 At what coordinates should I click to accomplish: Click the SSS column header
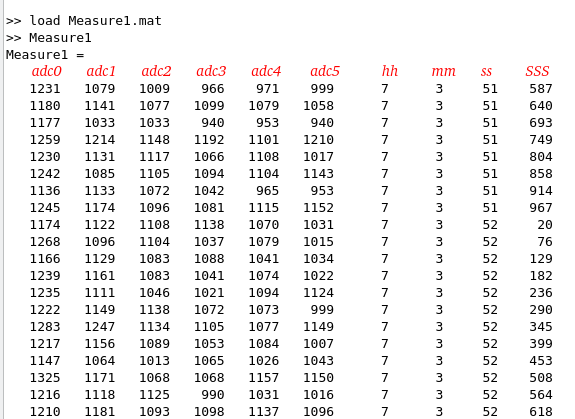pyautogui.click(x=537, y=71)
